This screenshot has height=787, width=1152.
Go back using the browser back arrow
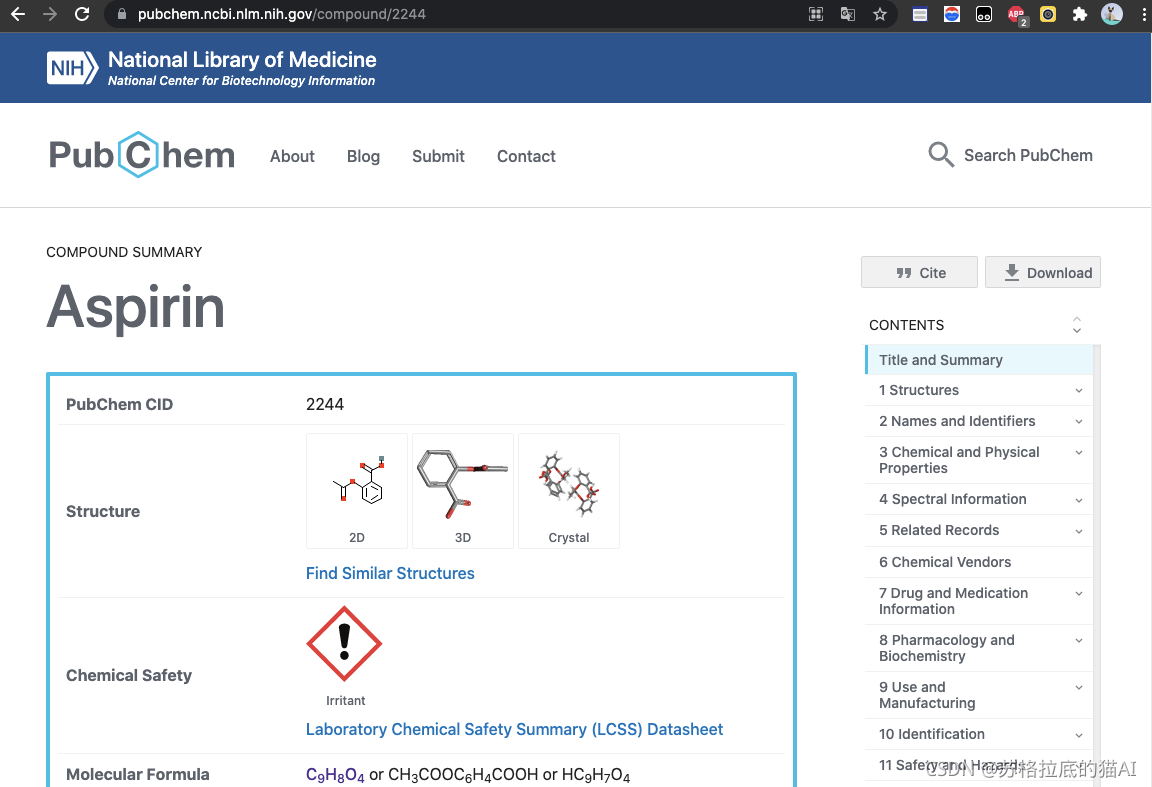[x=18, y=14]
